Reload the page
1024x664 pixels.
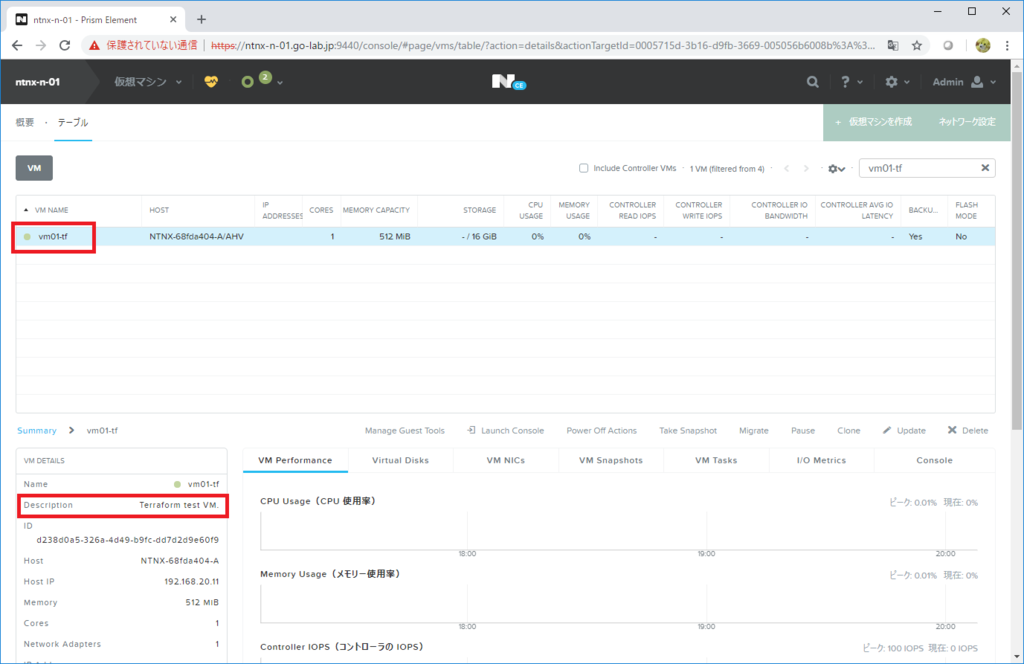tap(65, 45)
